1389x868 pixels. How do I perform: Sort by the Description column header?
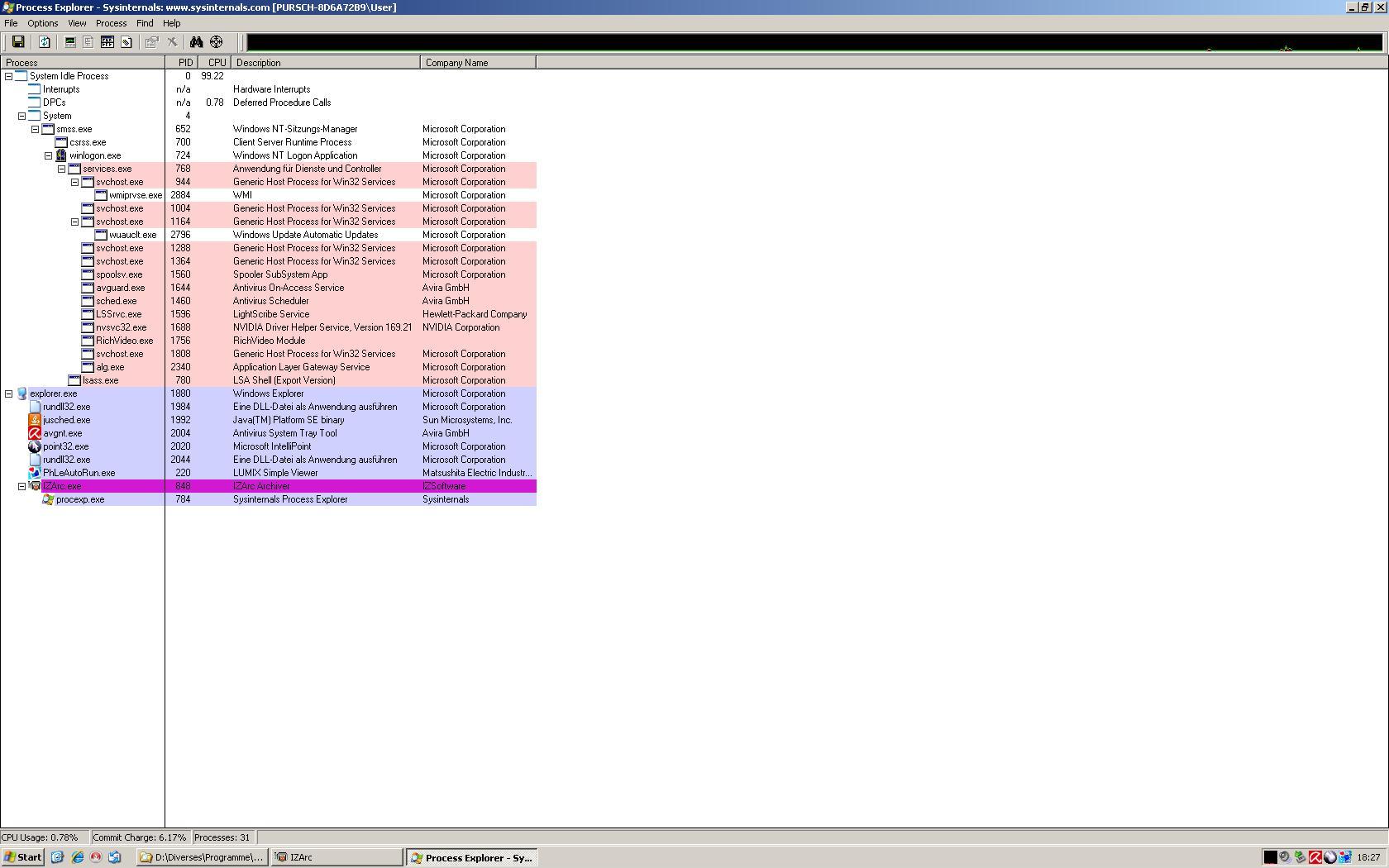(x=326, y=63)
